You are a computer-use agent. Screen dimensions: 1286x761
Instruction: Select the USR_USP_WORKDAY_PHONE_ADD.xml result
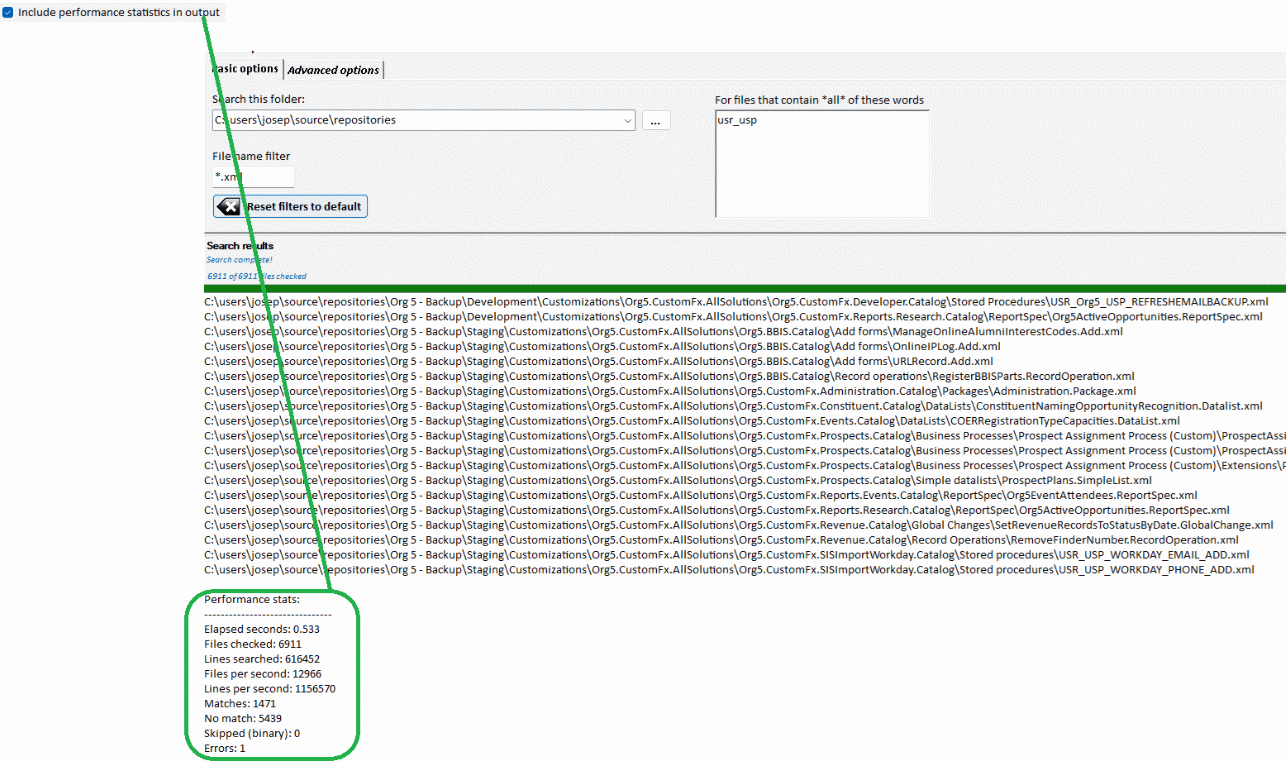click(729, 570)
